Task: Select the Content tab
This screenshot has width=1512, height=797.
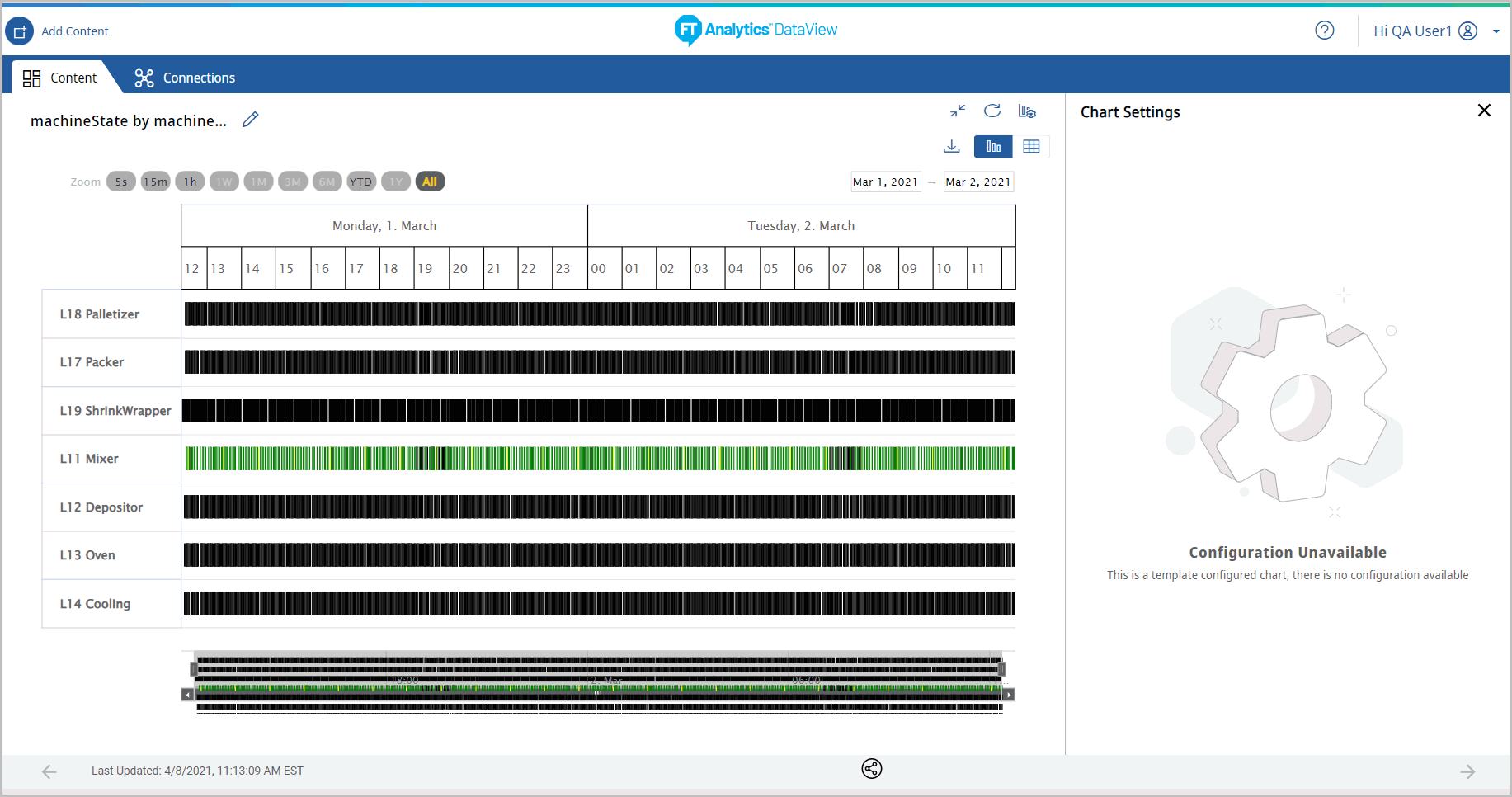Action: (61, 77)
